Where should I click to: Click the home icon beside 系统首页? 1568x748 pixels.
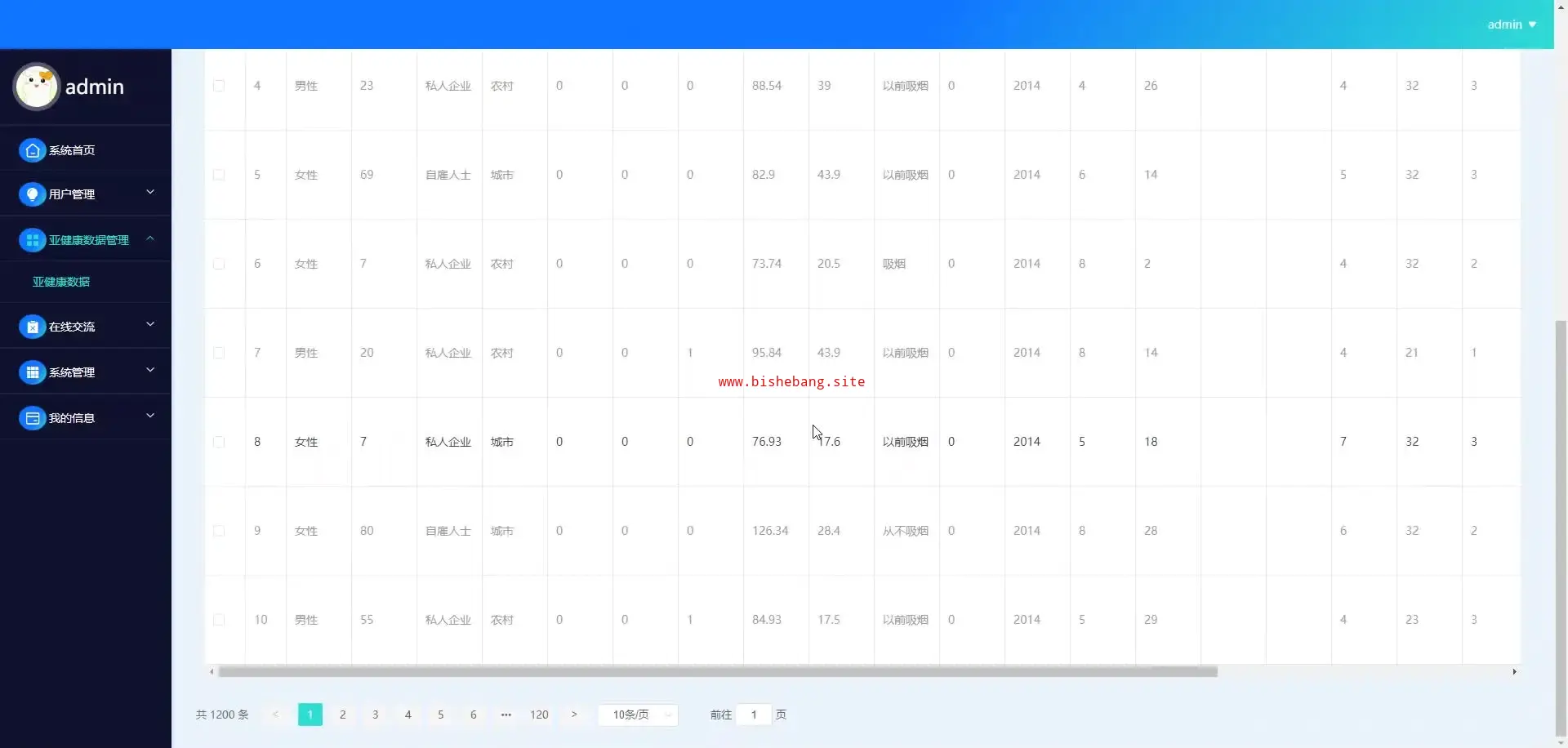click(x=32, y=150)
